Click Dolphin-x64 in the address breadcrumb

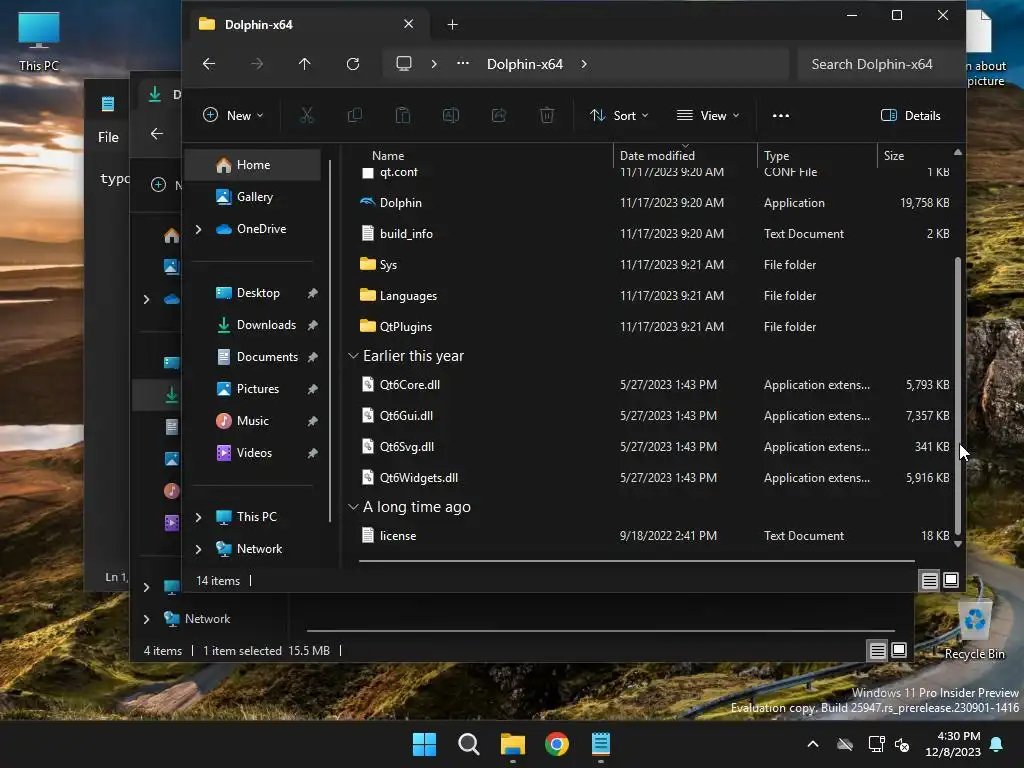click(x=524, y=64)
